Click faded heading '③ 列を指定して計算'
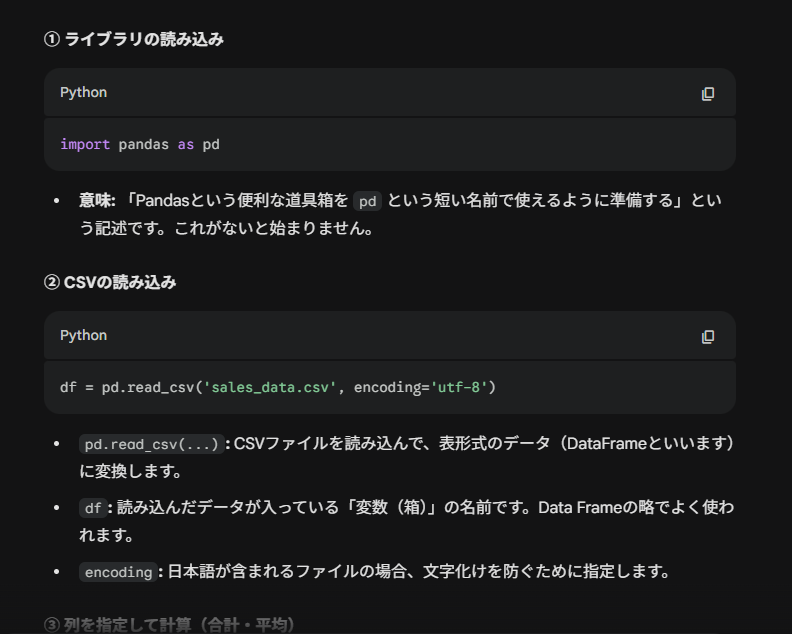Image resolution: width=792 pixels, height=634 pixels. point(168,625)
